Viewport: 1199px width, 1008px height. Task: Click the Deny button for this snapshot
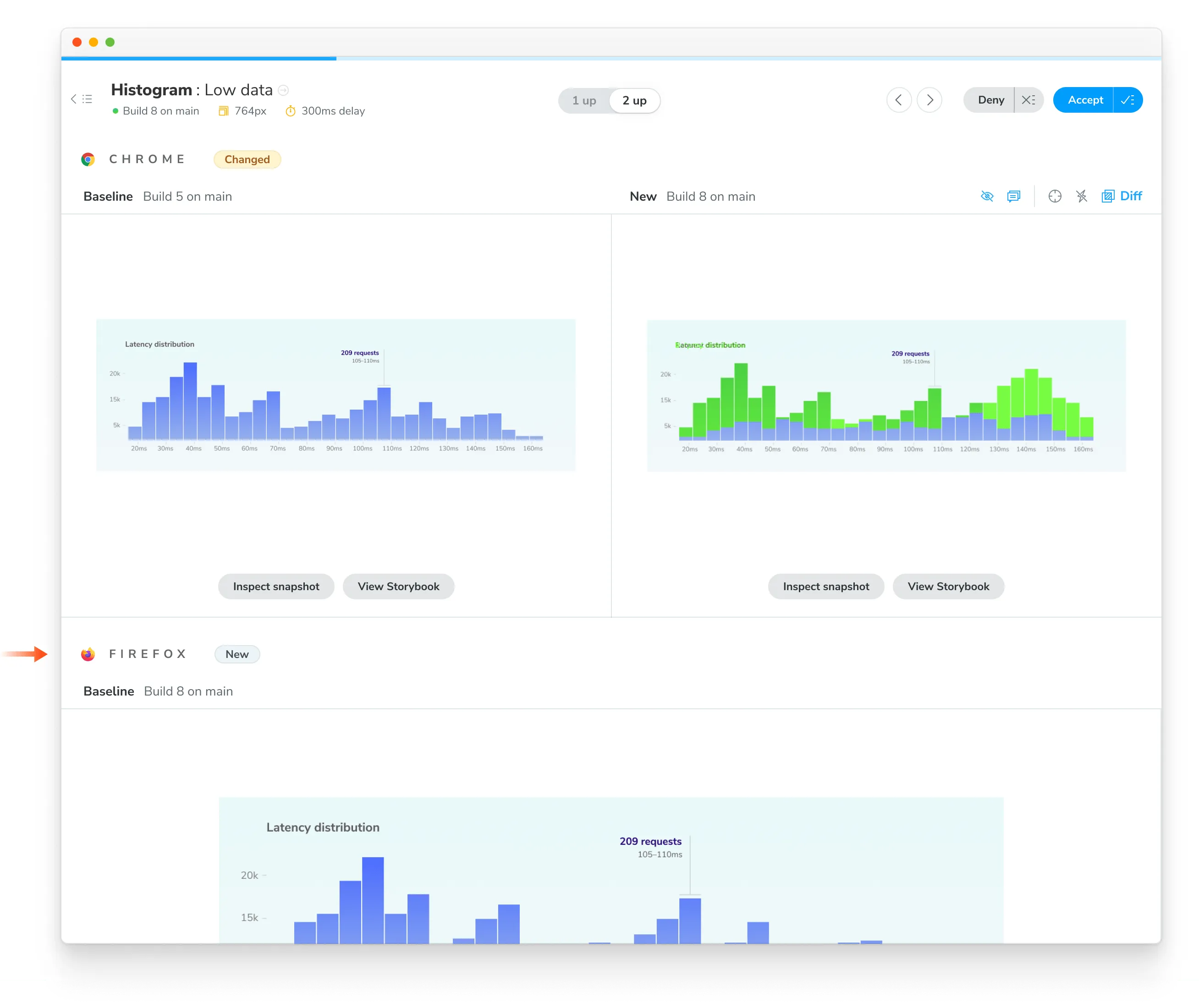[989, 99]
